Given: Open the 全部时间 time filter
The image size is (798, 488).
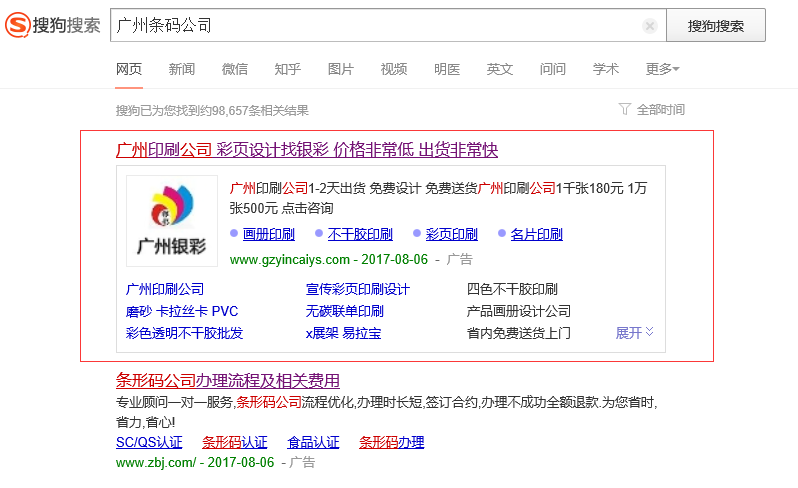Looking at the screenshot, I should point(652,109).
